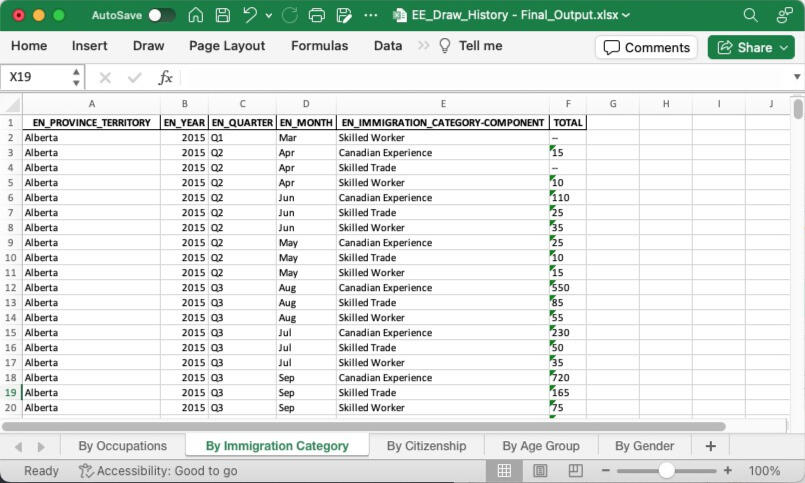Click the zoom slider handle

(666, 470)
